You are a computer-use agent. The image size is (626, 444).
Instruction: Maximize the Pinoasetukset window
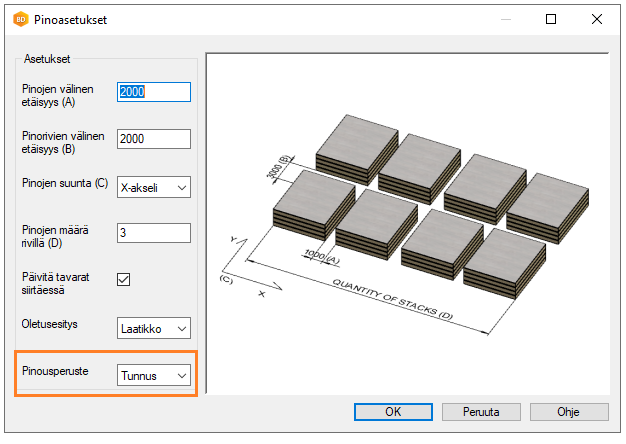click(x=550, y=19)
